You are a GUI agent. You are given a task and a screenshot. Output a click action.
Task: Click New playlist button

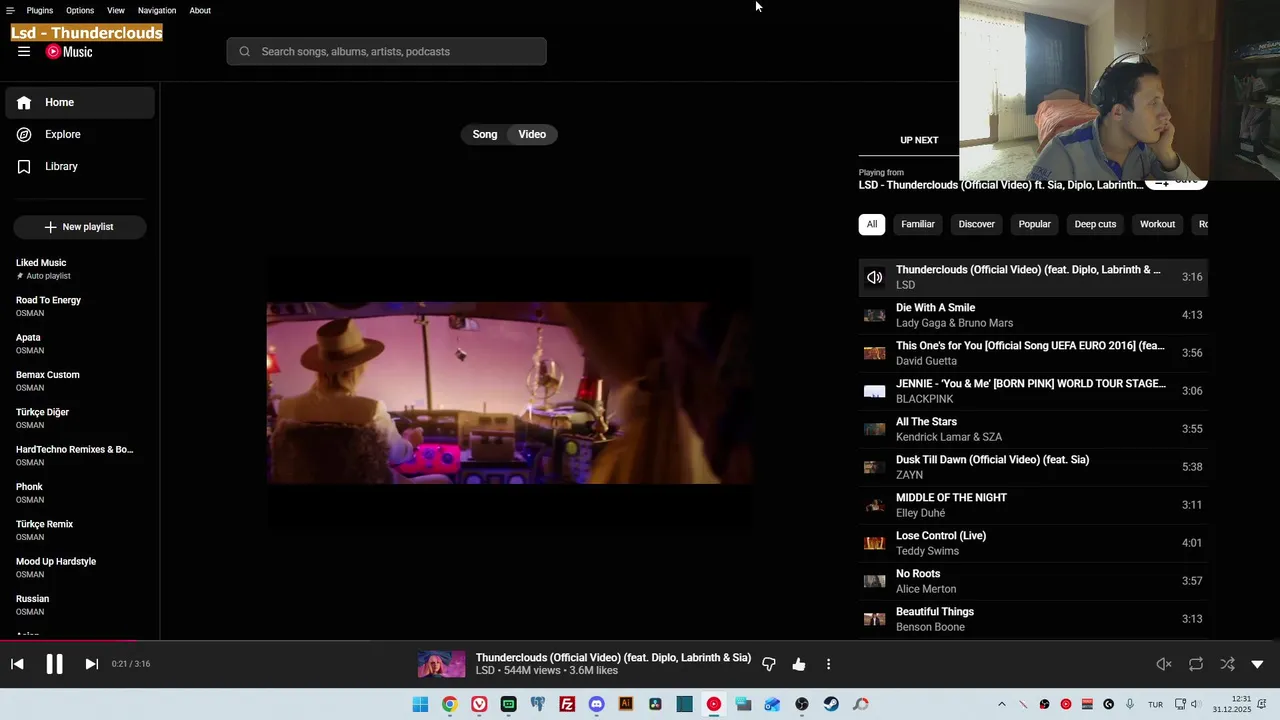[x=80, y=227]
